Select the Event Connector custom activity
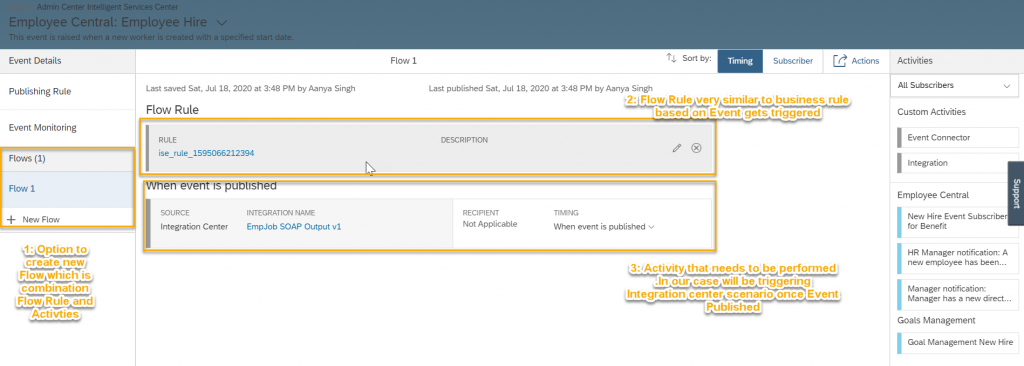 coord(953,138)
